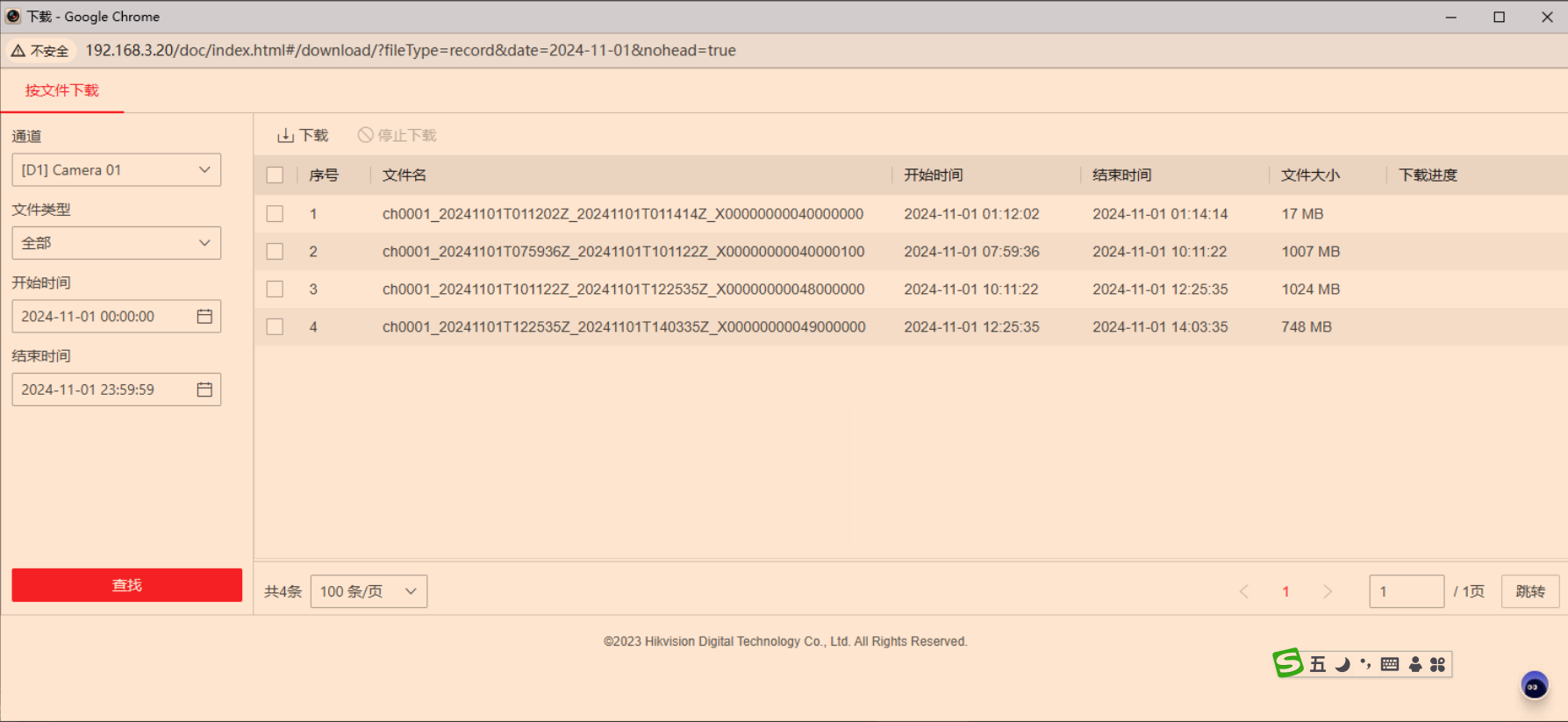Click the stop download button
Image resolution: width=1568 pixels, height=722 pixels.
tap(397, 135)
